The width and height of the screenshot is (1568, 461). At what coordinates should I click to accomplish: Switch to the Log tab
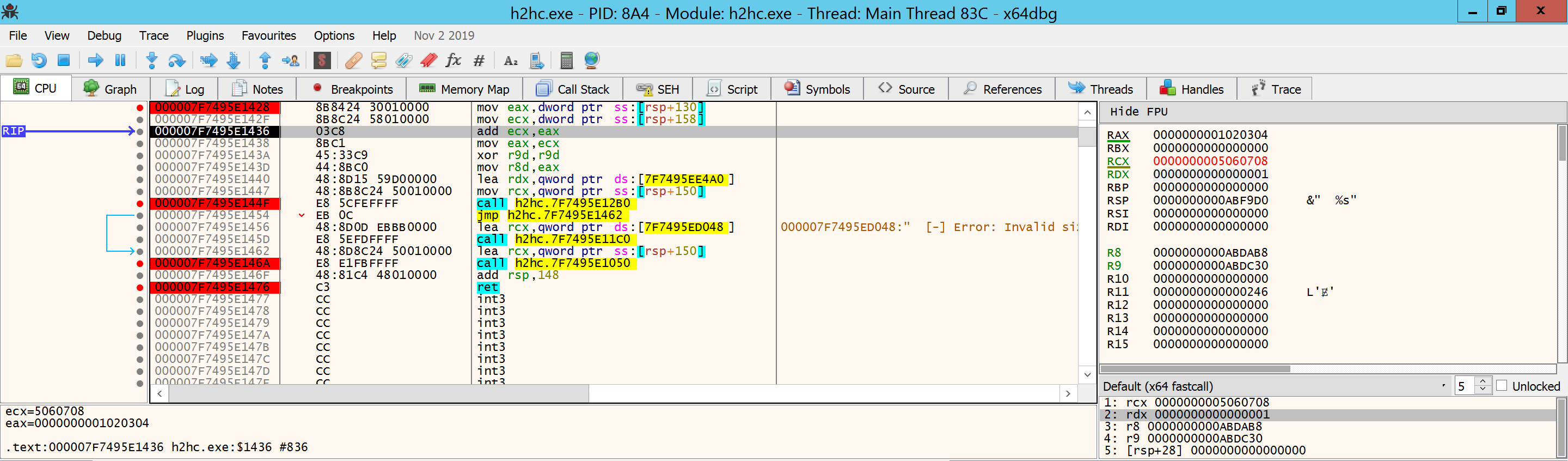coord(185,89)
